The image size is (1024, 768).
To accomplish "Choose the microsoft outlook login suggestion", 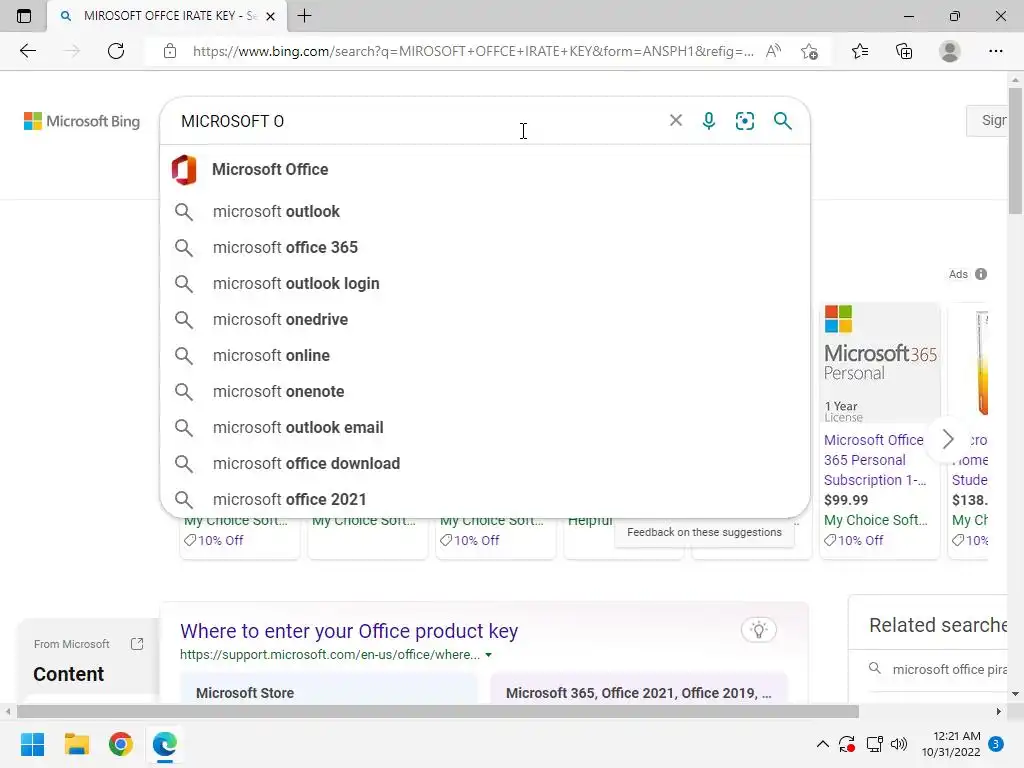I will click(485, 283).
